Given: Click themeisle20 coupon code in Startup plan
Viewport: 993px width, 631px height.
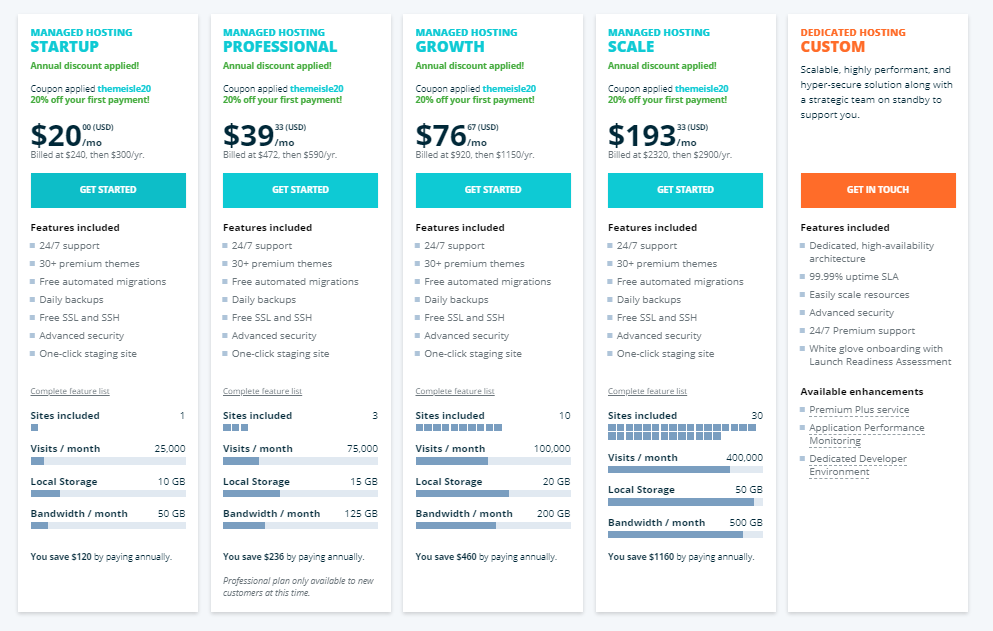Looking at the screenshot, I should (124, 89).
